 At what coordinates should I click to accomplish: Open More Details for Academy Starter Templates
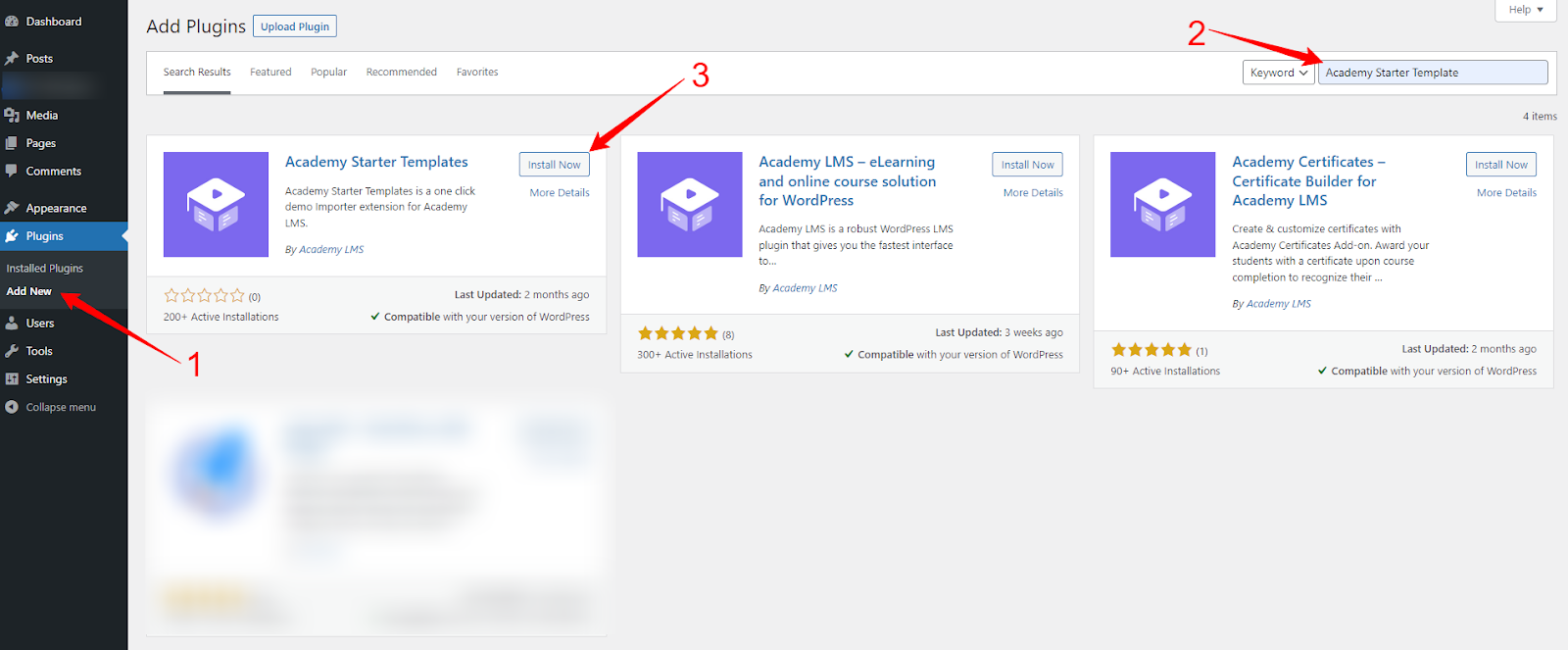coord(560,193)
